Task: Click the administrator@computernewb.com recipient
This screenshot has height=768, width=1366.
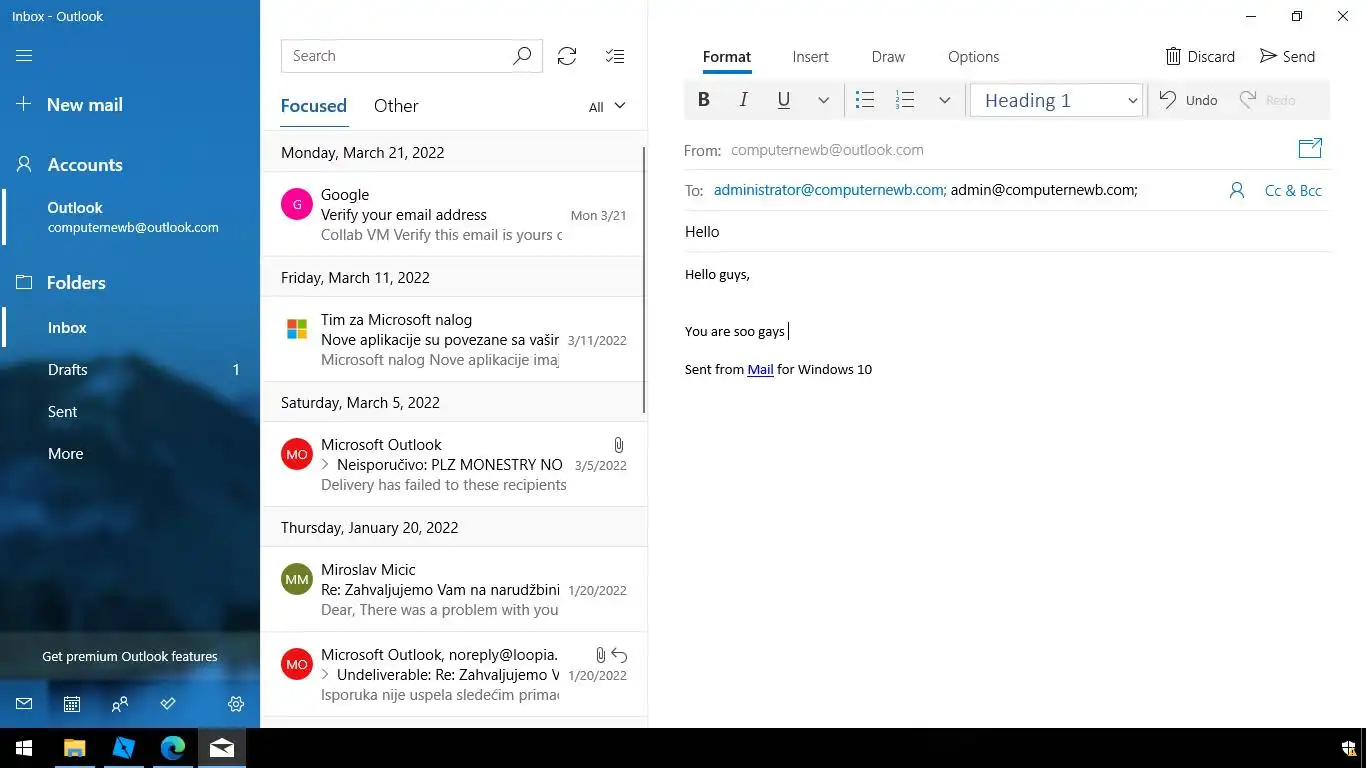Action: click(829, 190)
